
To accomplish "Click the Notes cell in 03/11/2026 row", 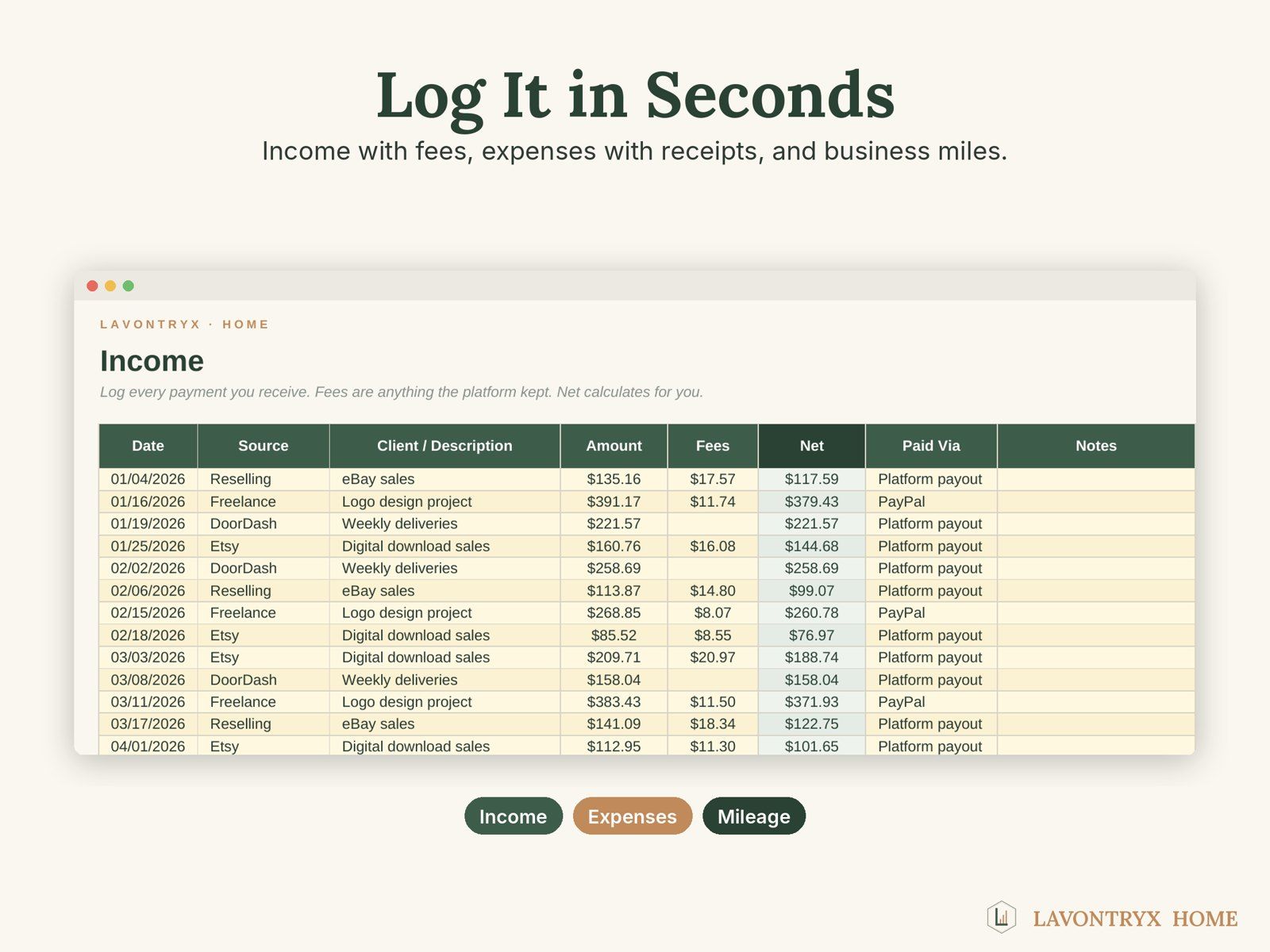I will coord(1096,702).
